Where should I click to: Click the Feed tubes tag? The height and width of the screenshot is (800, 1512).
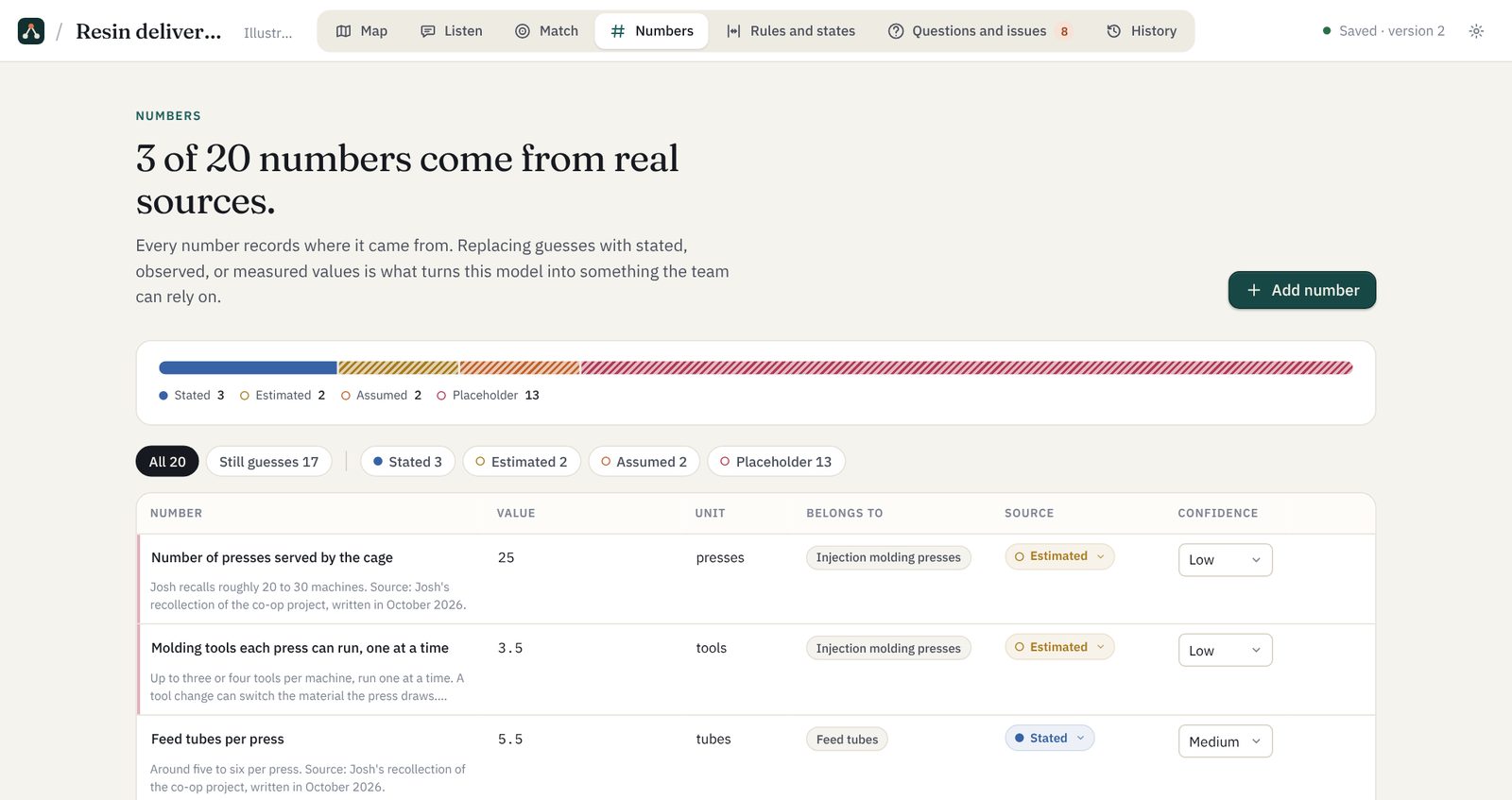[x=847, y=740]
